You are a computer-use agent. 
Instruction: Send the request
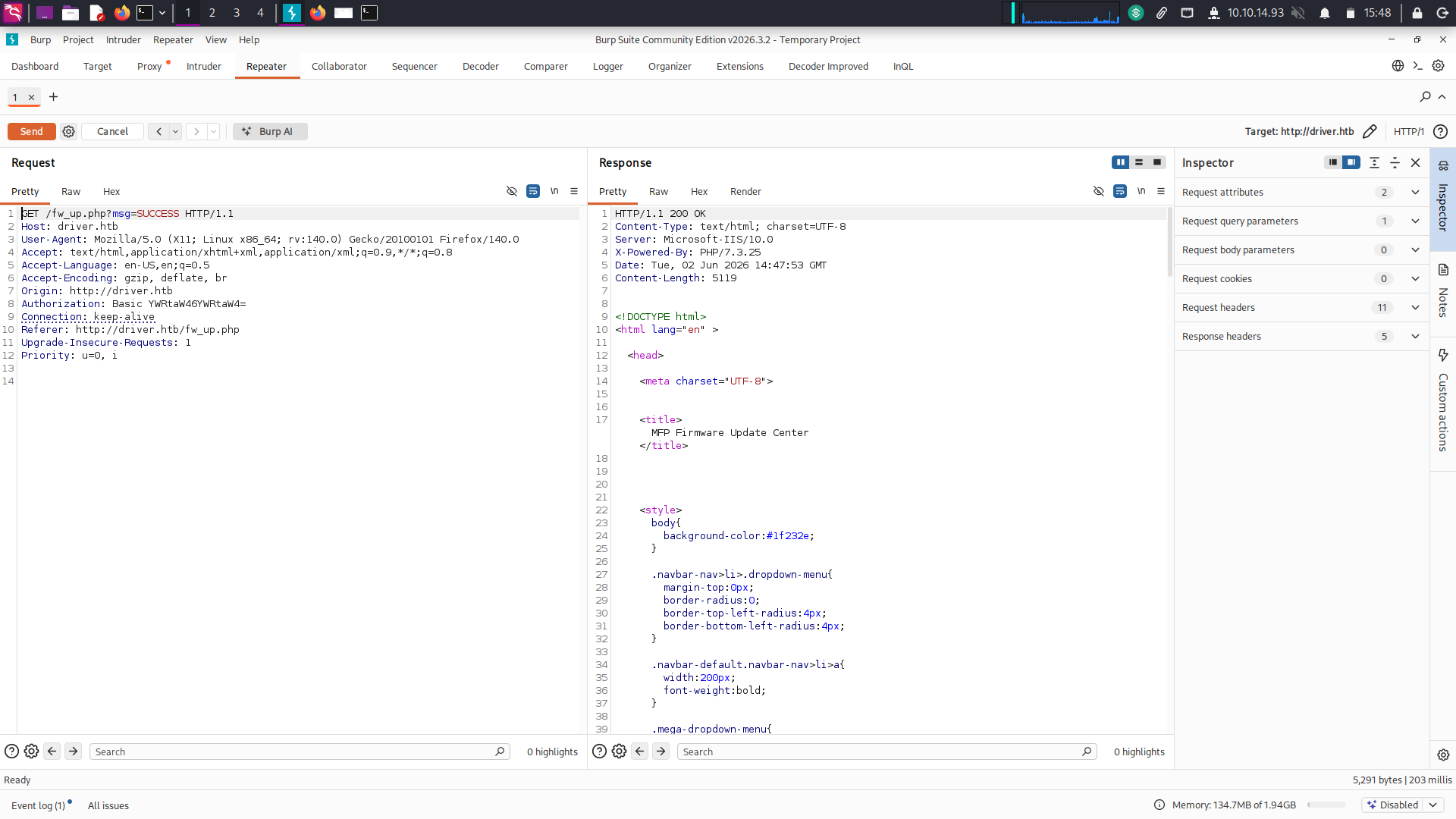pyautogui.click(x=31, y=131)
